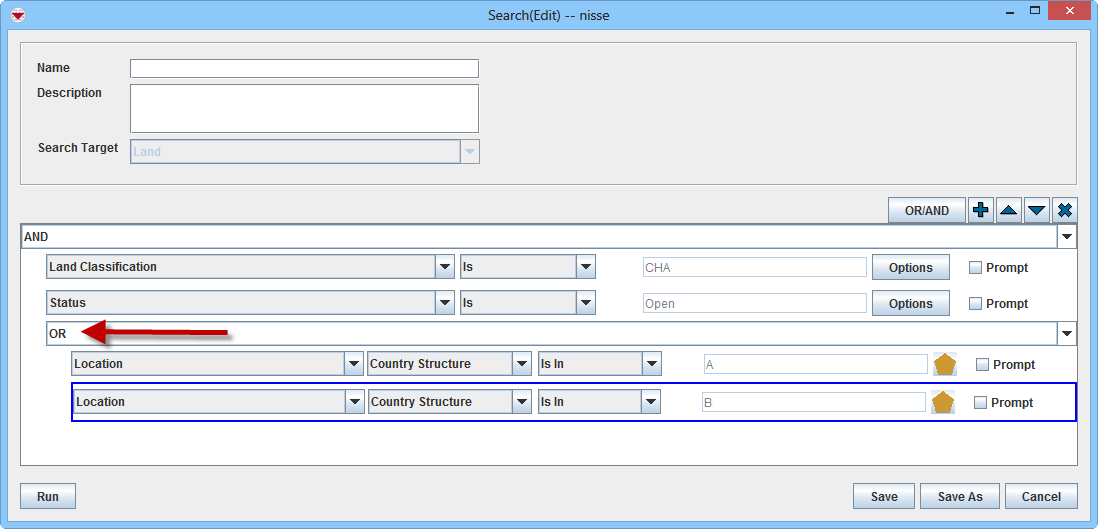The width and height of the screenshot is (1098, 529).
Task: Enable Prompt checkbox for Land Classification row
Action: [x=976, y=268]
